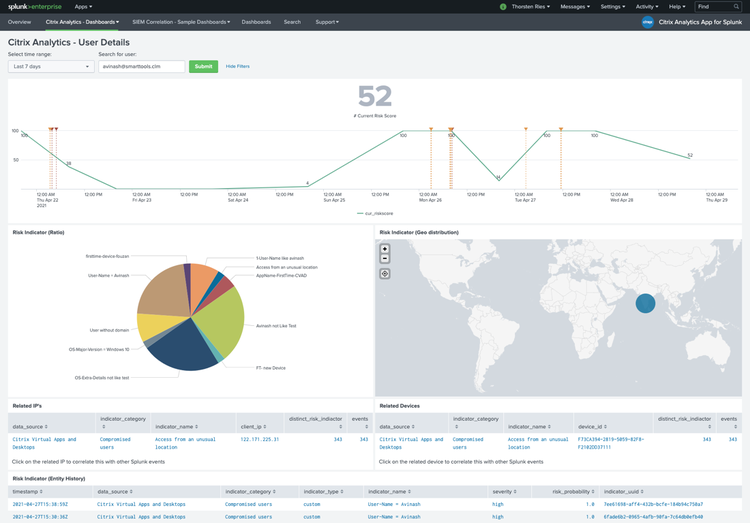This screenshot has height=523, width=750.
Task: Open the Support nav dropdown
Action: click(x=327, y=22)
